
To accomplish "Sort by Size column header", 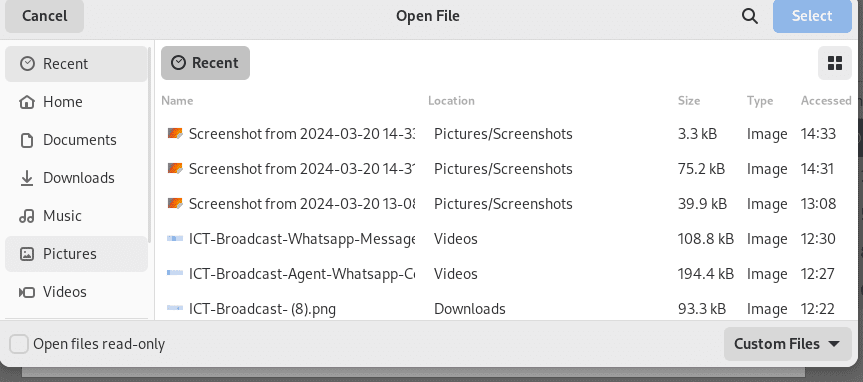I will tap(689, 101).
